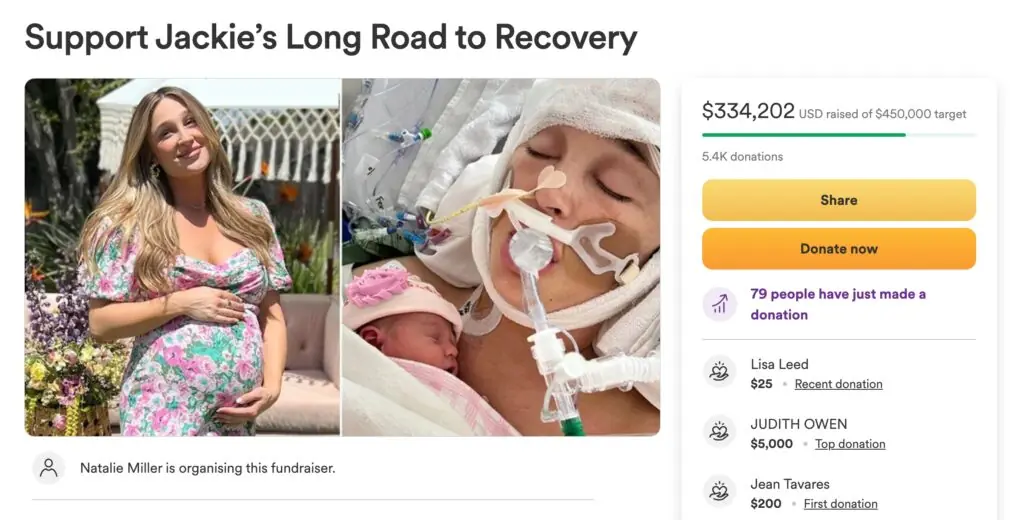Viewport: 1024px width, 520px height.
Task: Open the First donation link
Action: pyautogui.click(x=840, y=504)
